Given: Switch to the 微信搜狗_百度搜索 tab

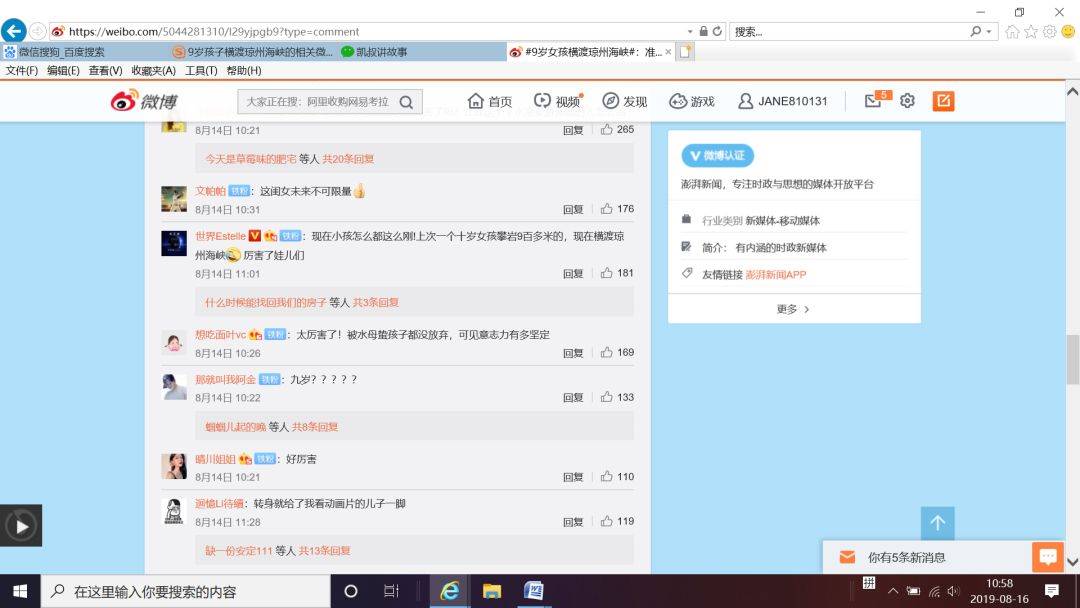Looking at the screenshot, I should pos(84,52).
